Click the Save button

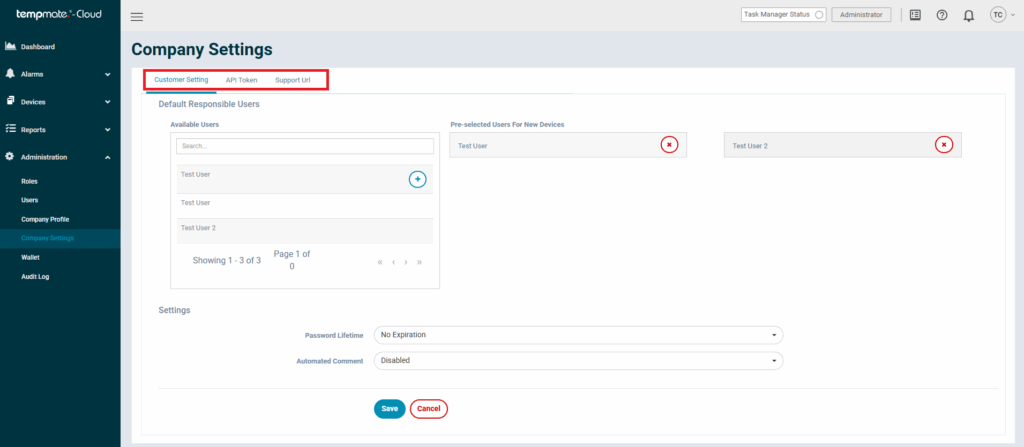(x=389, y=408)
